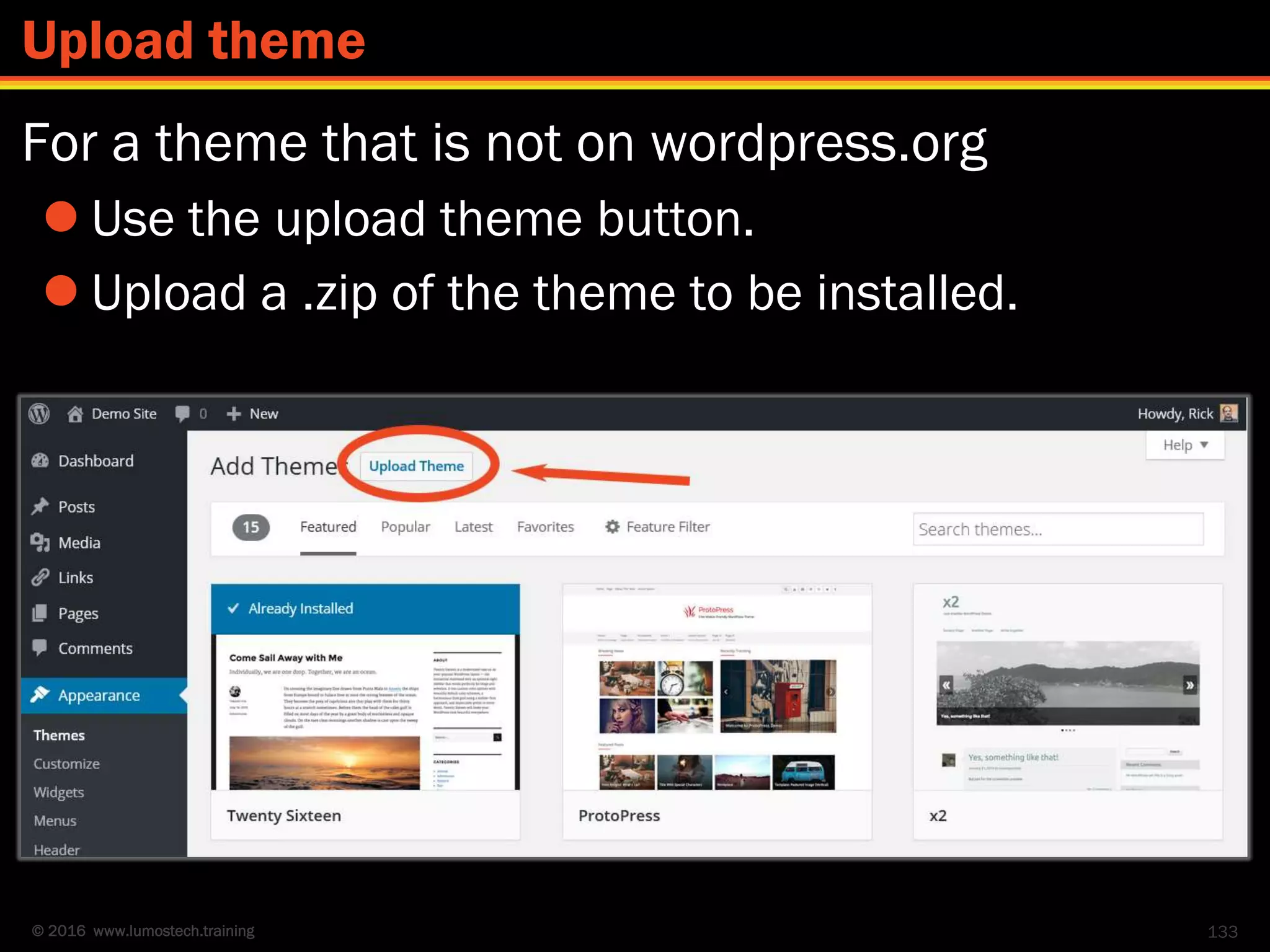Click New in the admin bar
This screenshot has height=952, width=1270.
pyautogui.click(x=264, y=413)
